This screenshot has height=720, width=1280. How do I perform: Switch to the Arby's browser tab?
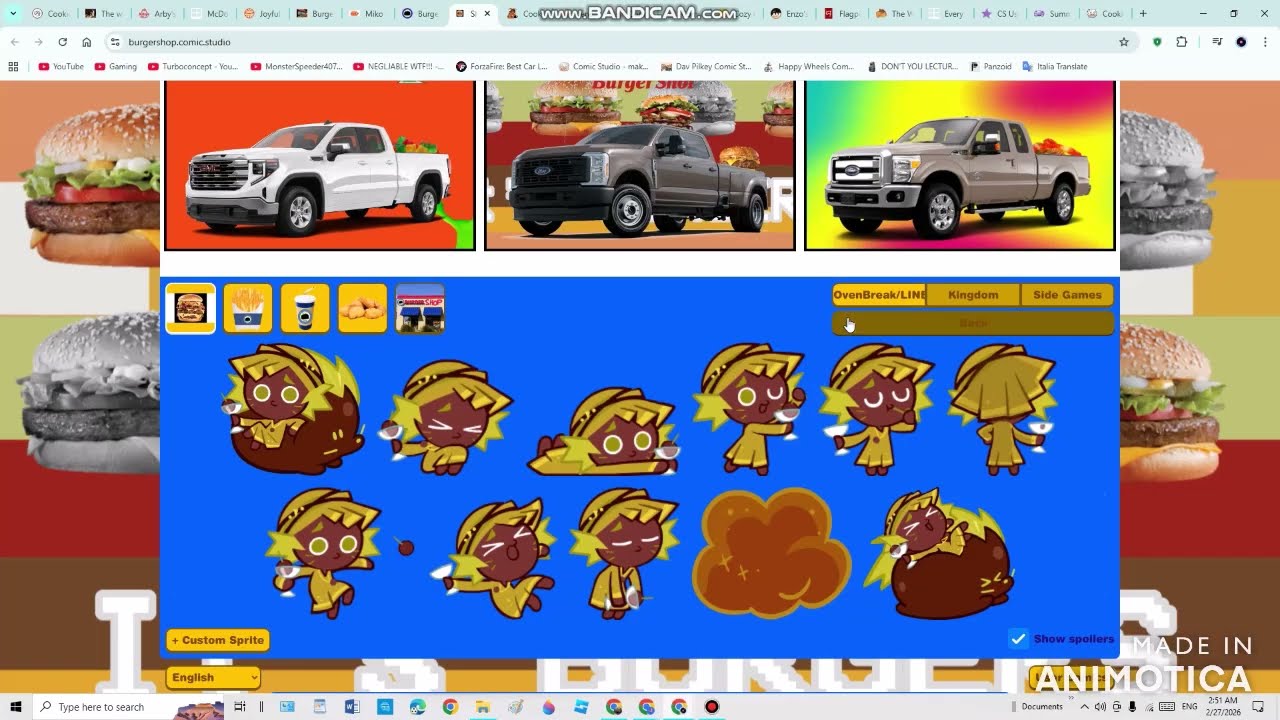pos(157,14)
